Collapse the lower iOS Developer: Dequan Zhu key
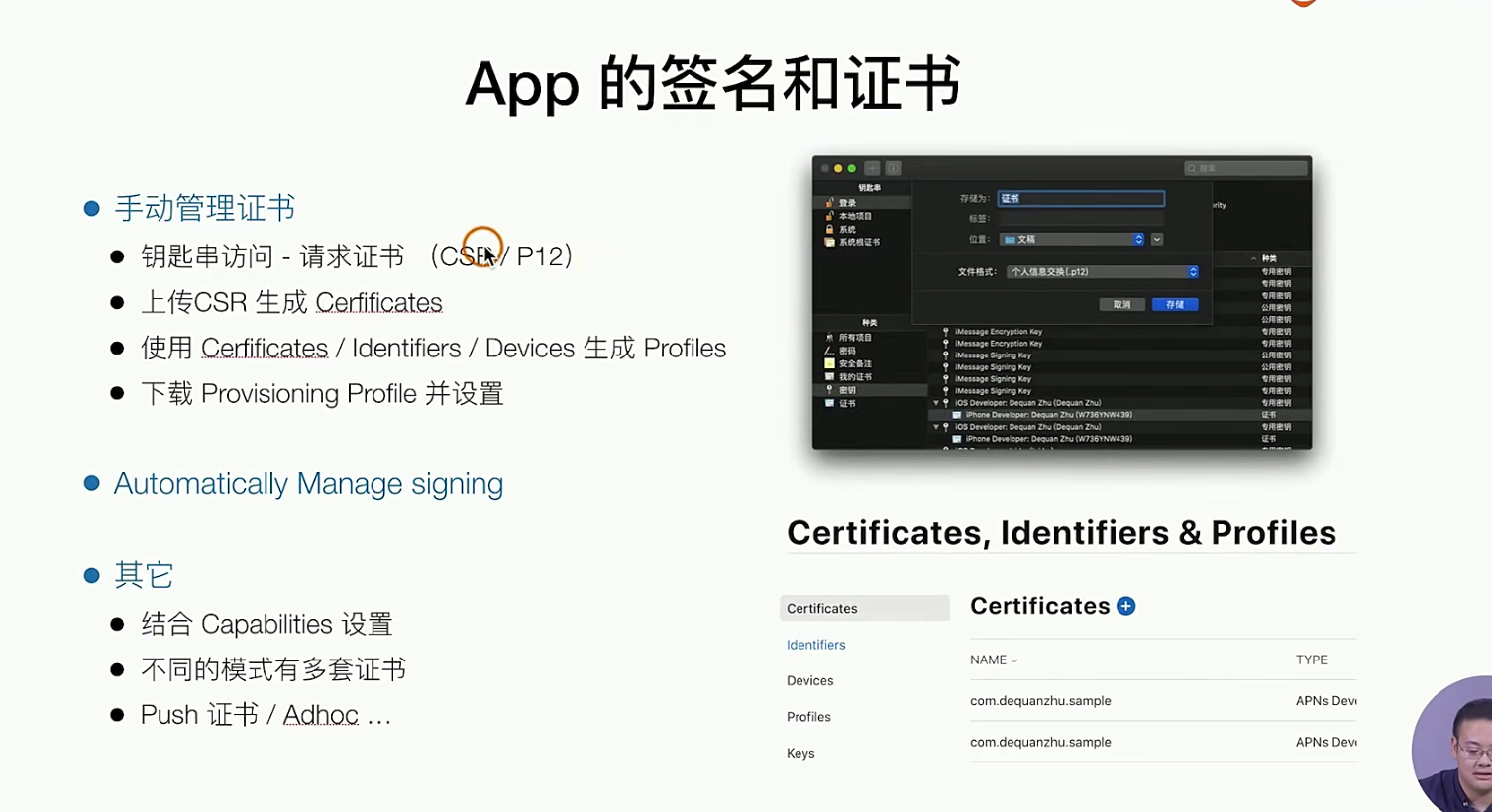Image resolution: width=1492 pixels, height=812 pixels. (x=936, y=427)
